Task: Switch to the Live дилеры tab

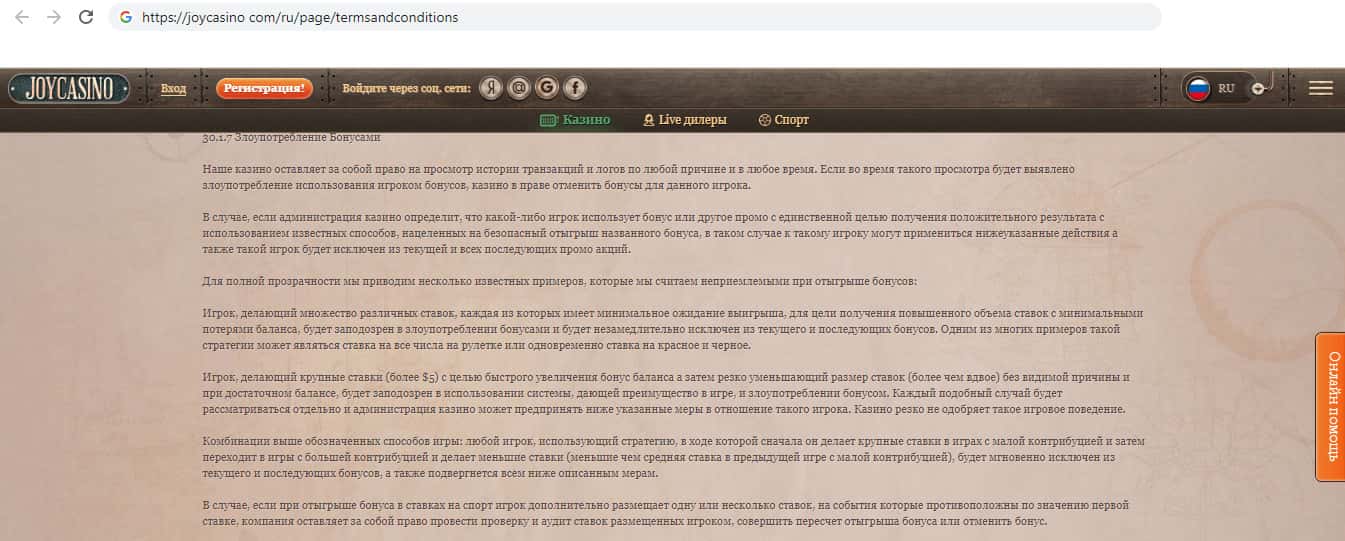Action: tap(685, 120)
